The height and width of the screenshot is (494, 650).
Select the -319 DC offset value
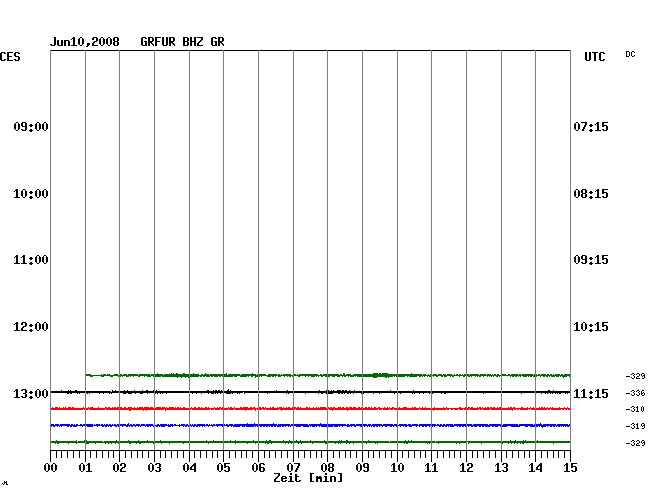coord(635,426)
